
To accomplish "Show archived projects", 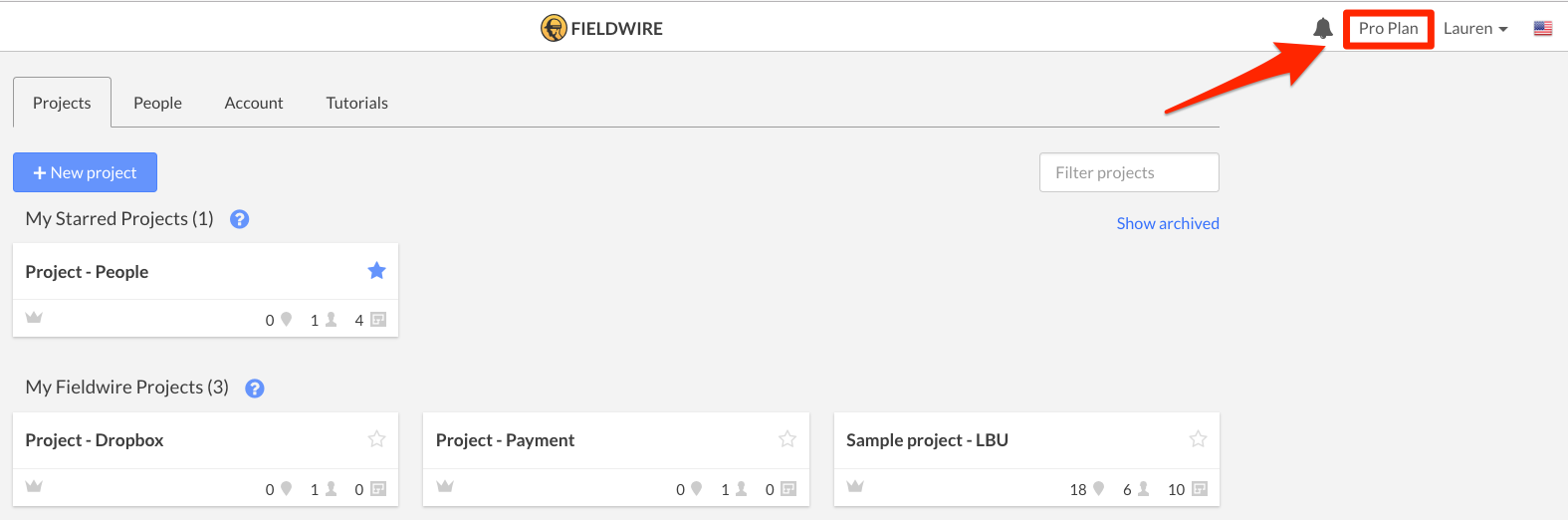I will (x=1168, y=223).
